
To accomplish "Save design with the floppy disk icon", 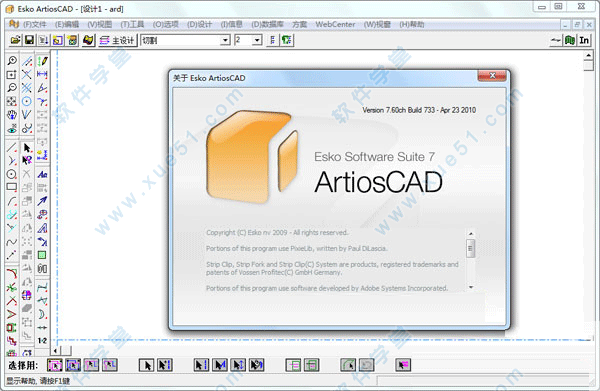I will [x=29, y=40].
